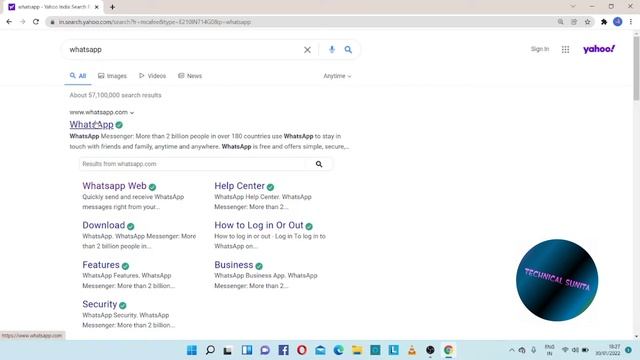Open a new tab with the plus button
This screenshot has width=640, height=360.
point(112,7)
